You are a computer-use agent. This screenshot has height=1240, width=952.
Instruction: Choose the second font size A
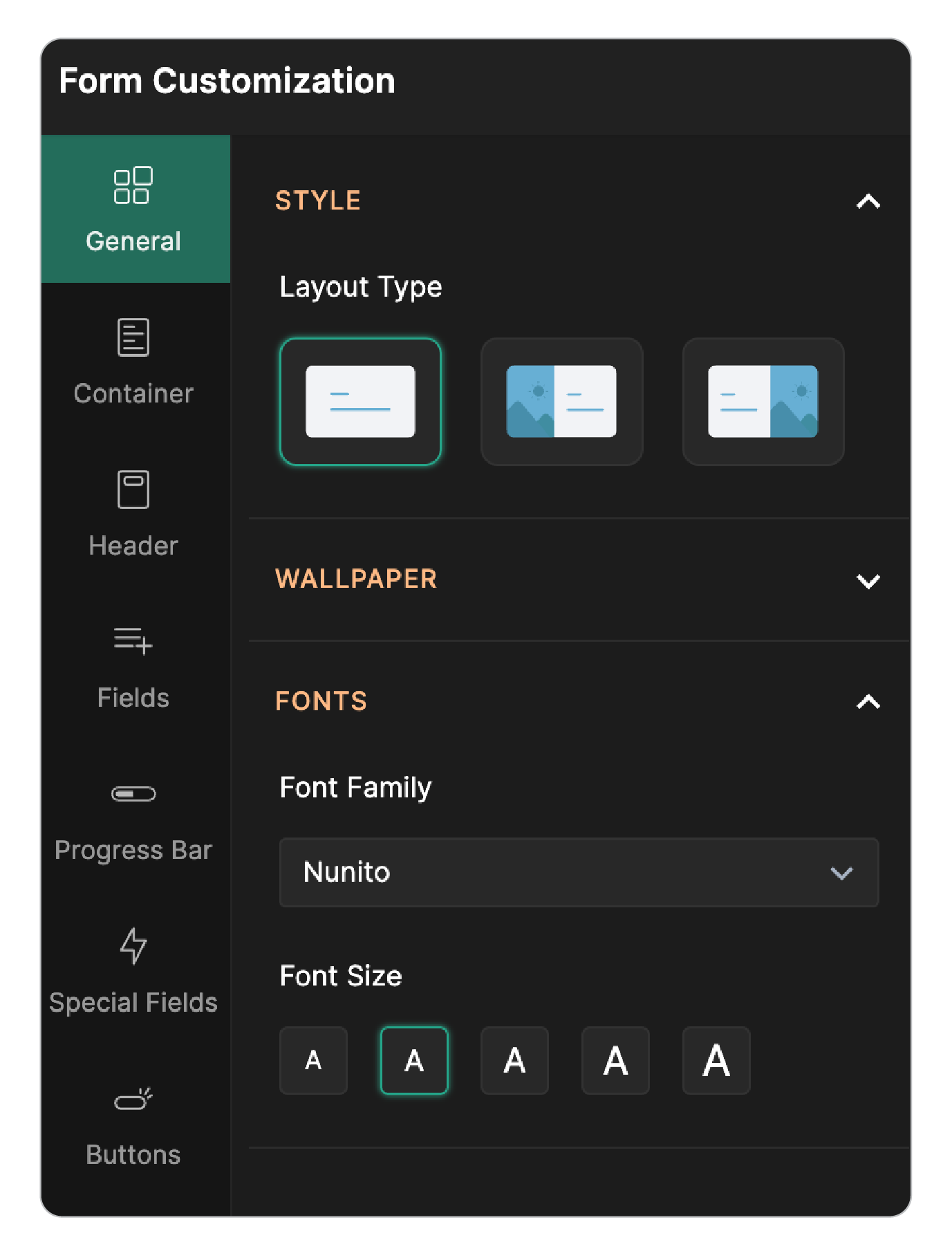[x=414, y=1060]
